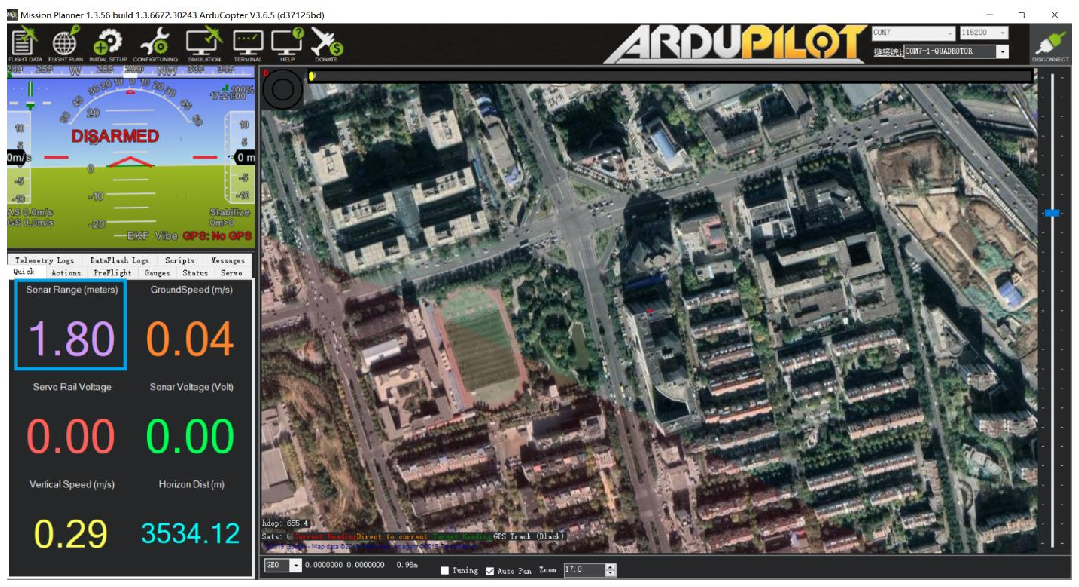This screenshot has width=1079, height=587.
Task: Open the Terminal icon
Action: [x=248, y=44]
